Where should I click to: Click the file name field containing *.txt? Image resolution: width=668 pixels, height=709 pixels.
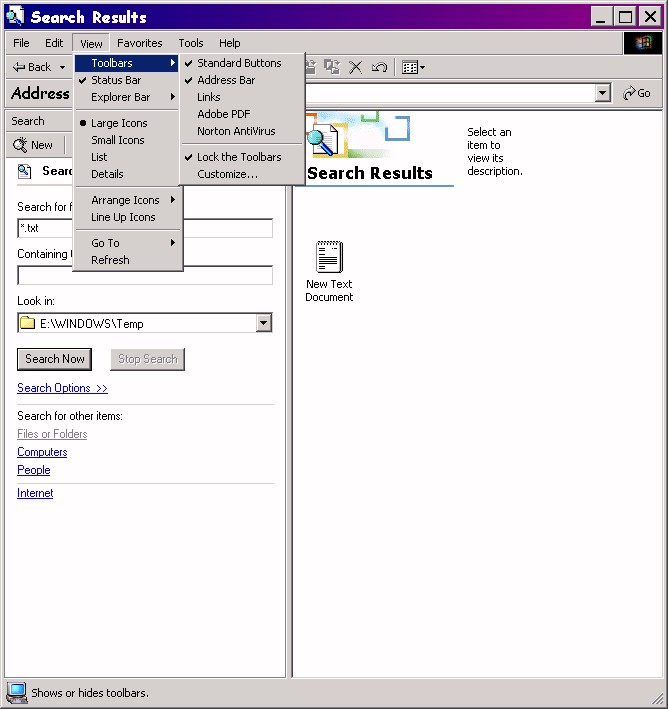pyautogui.click(x=145, y=228)
